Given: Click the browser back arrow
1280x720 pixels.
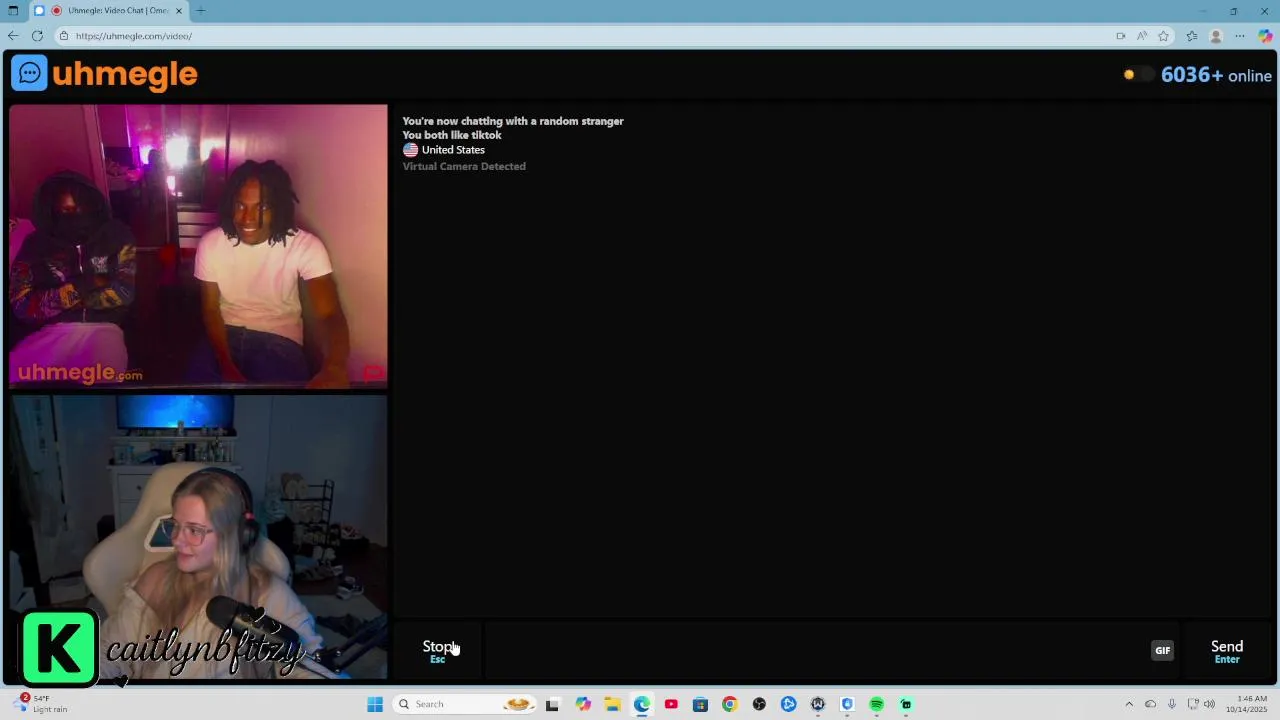Looking at the screenshot, I should pyautogui.click(x=13, y=36).
